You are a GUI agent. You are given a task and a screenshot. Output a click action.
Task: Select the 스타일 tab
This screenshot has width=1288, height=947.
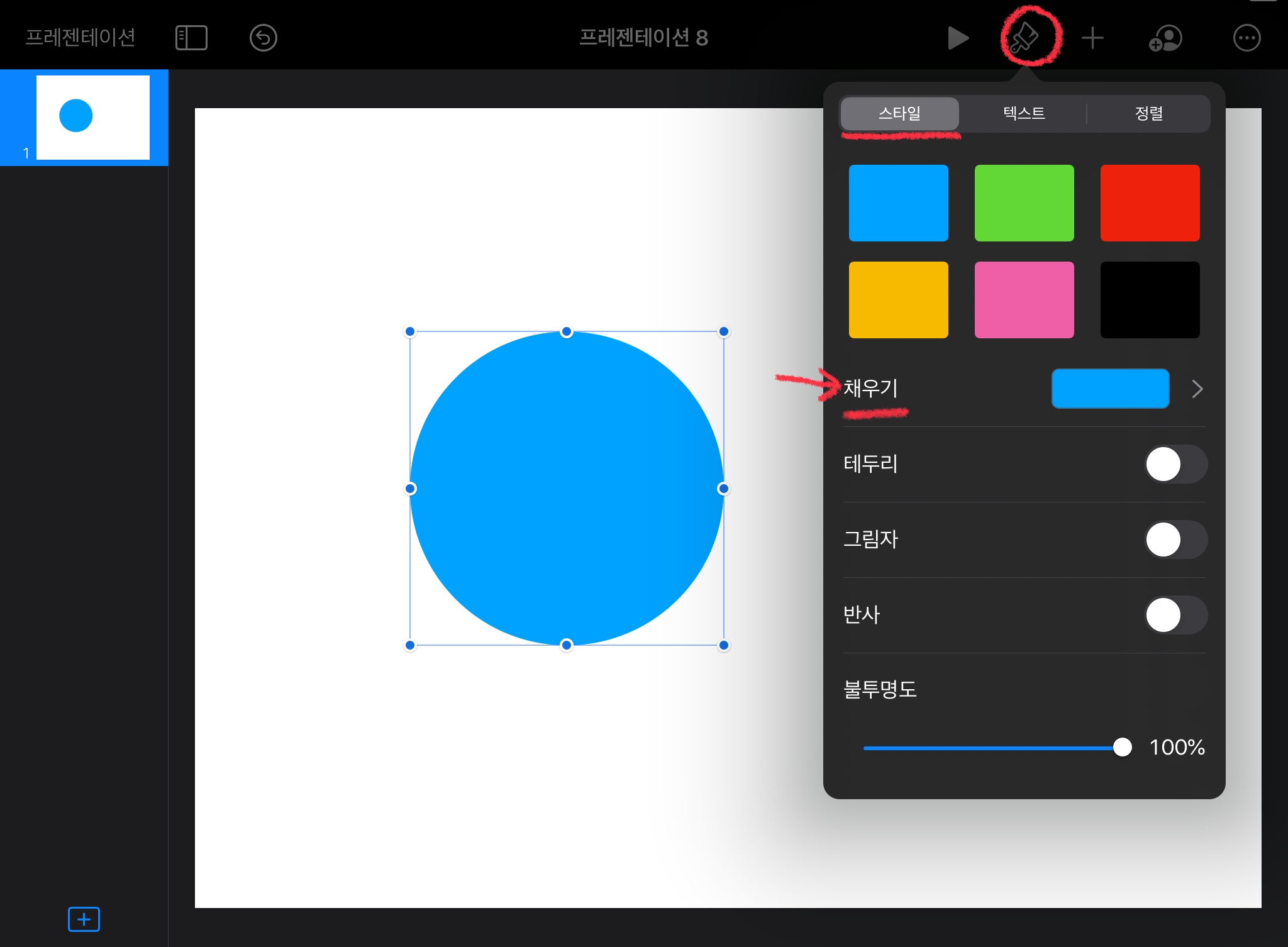coord(899,113)
